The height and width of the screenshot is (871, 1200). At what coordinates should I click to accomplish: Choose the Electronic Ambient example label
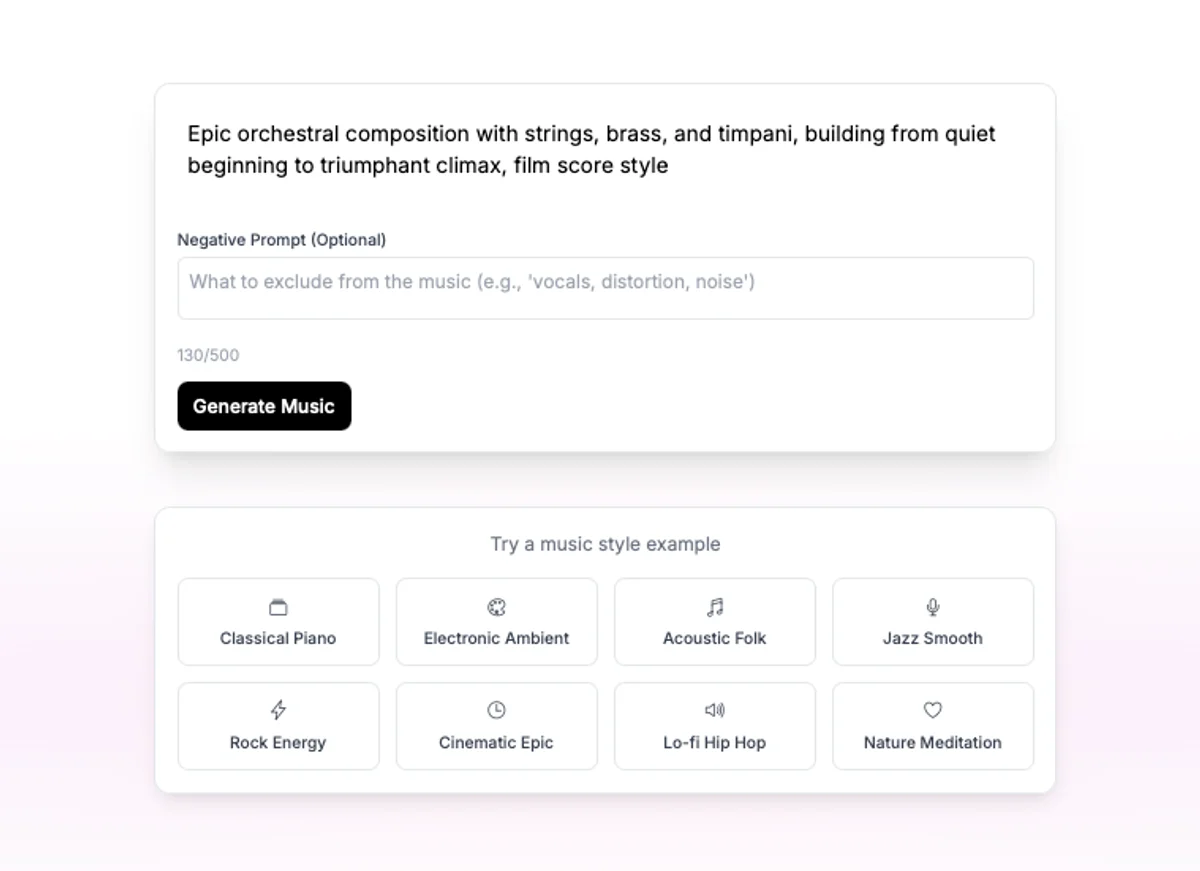[x=497, y=638]
